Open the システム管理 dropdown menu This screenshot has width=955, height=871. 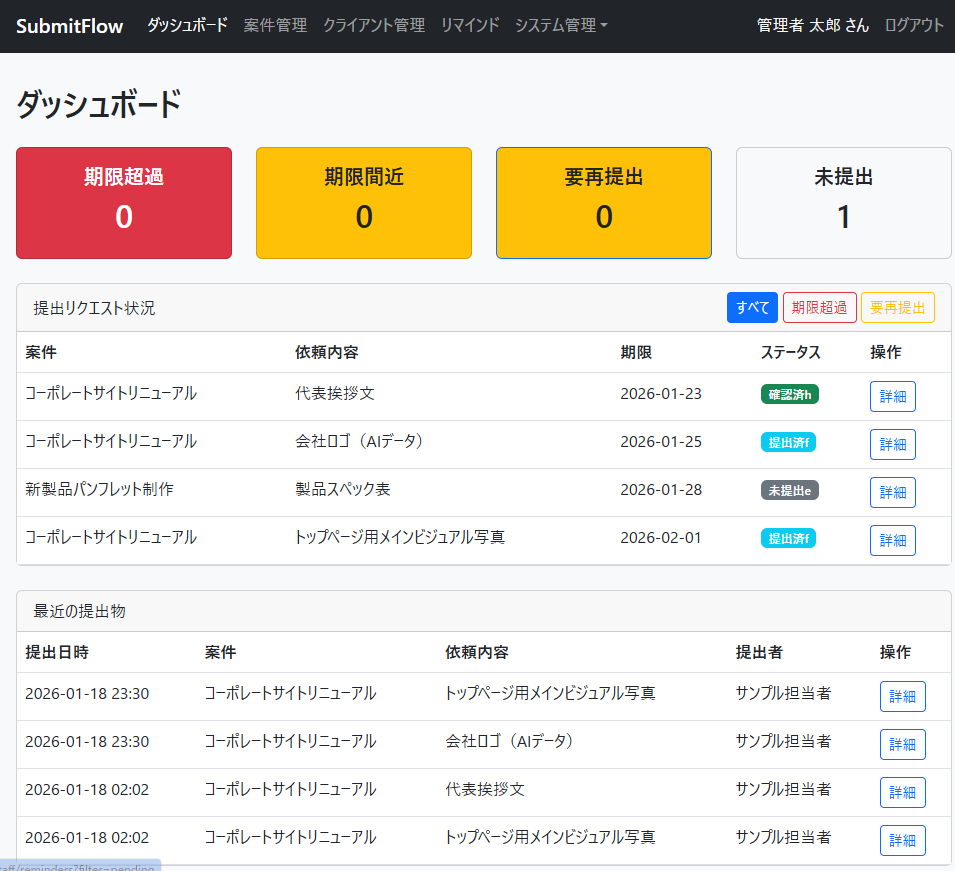(x=560, y=25)
